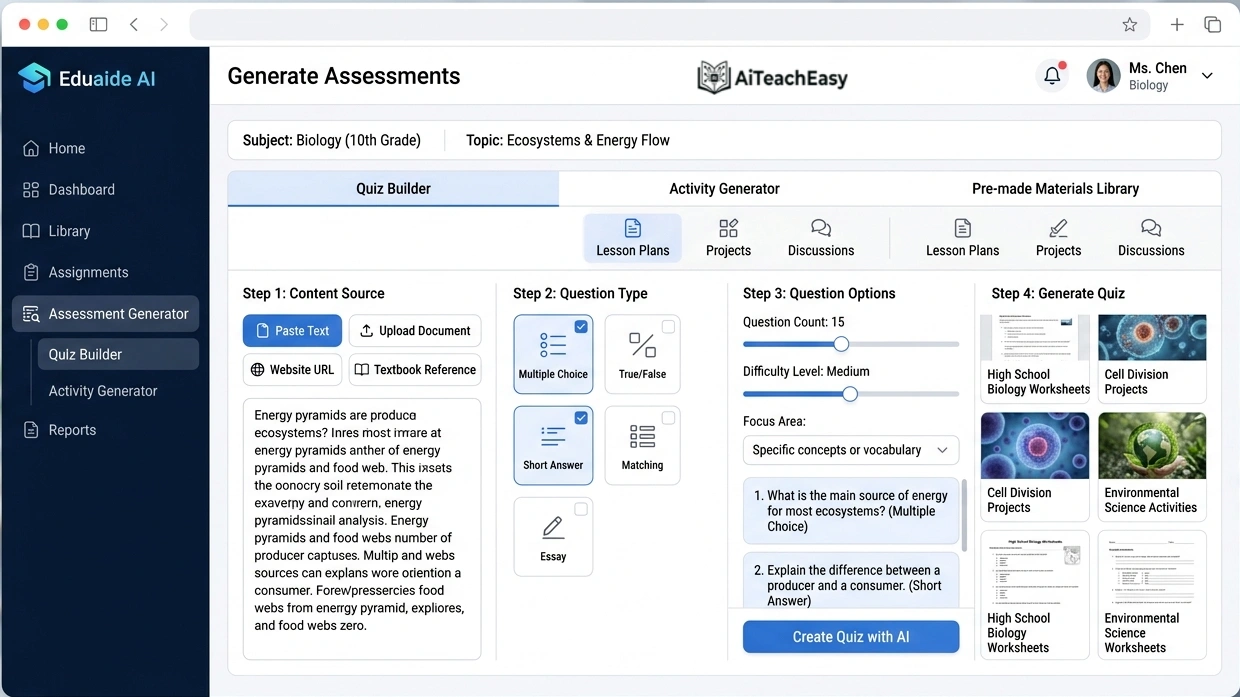Select the Multiple Choice question type icon
The height and width of the screenshot is (697, 1240).
pyautogui.click(x=553, y=347)
